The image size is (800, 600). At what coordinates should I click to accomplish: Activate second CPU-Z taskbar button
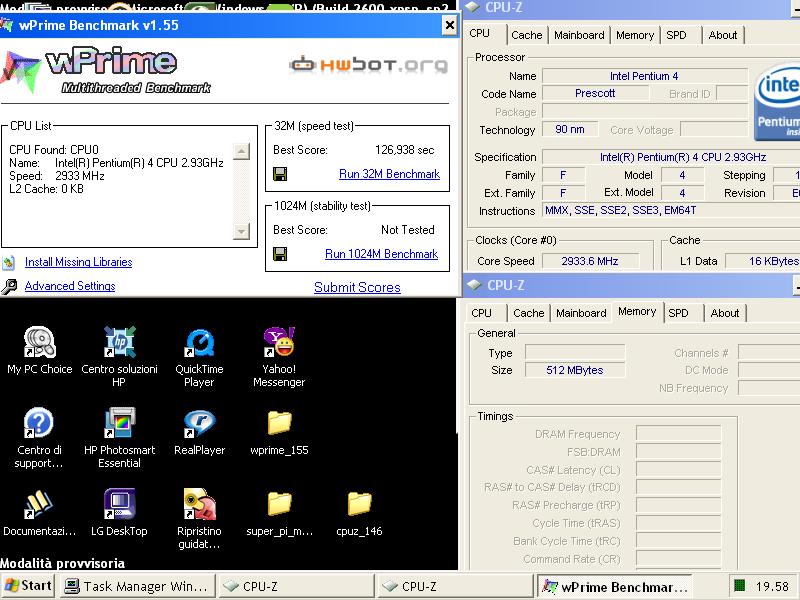click(x=456, y=586)
